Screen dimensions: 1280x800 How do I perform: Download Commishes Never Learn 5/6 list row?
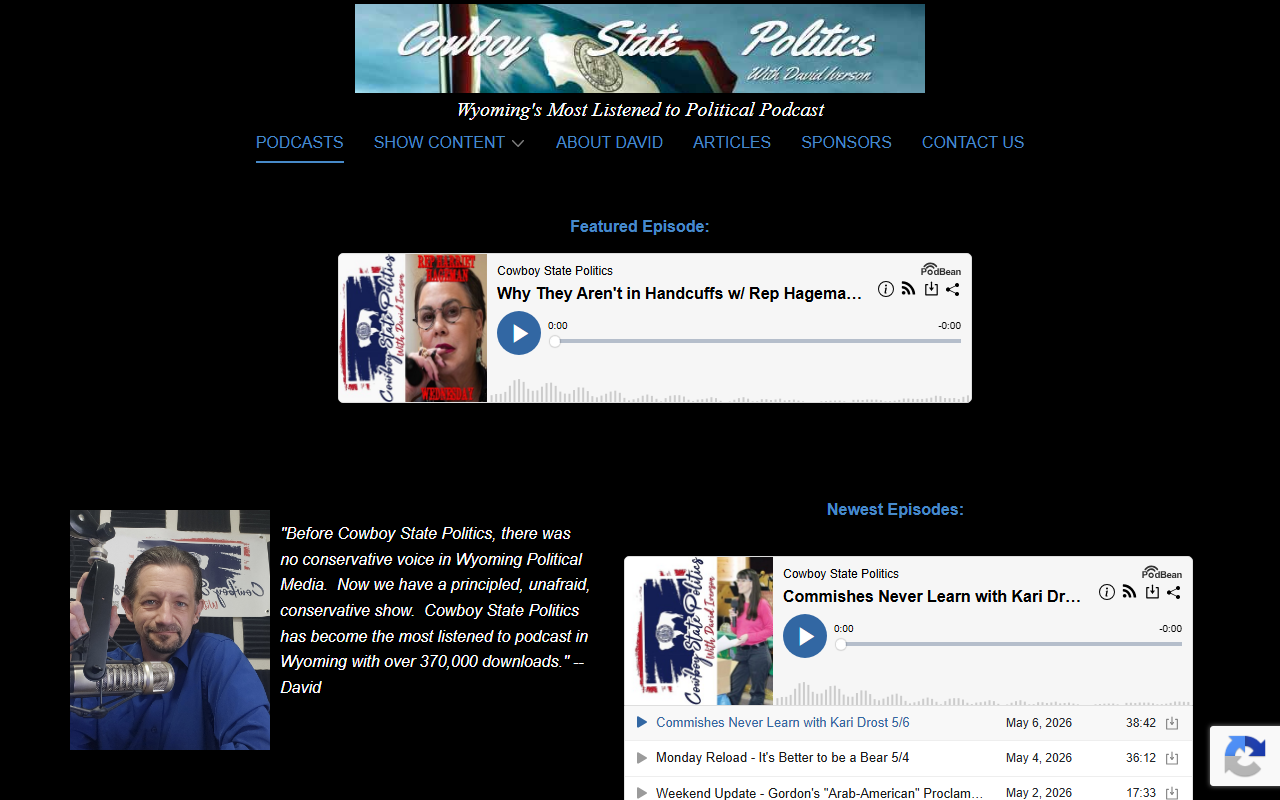1172,723
